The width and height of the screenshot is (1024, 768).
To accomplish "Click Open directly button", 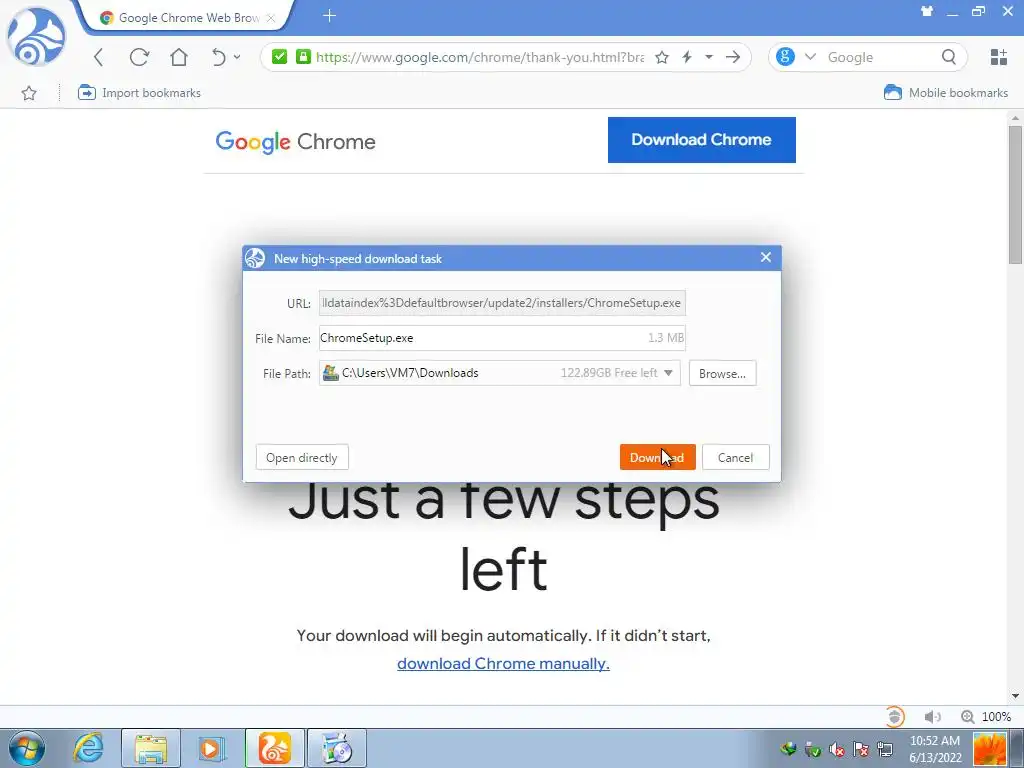I will tap(302, 457).
